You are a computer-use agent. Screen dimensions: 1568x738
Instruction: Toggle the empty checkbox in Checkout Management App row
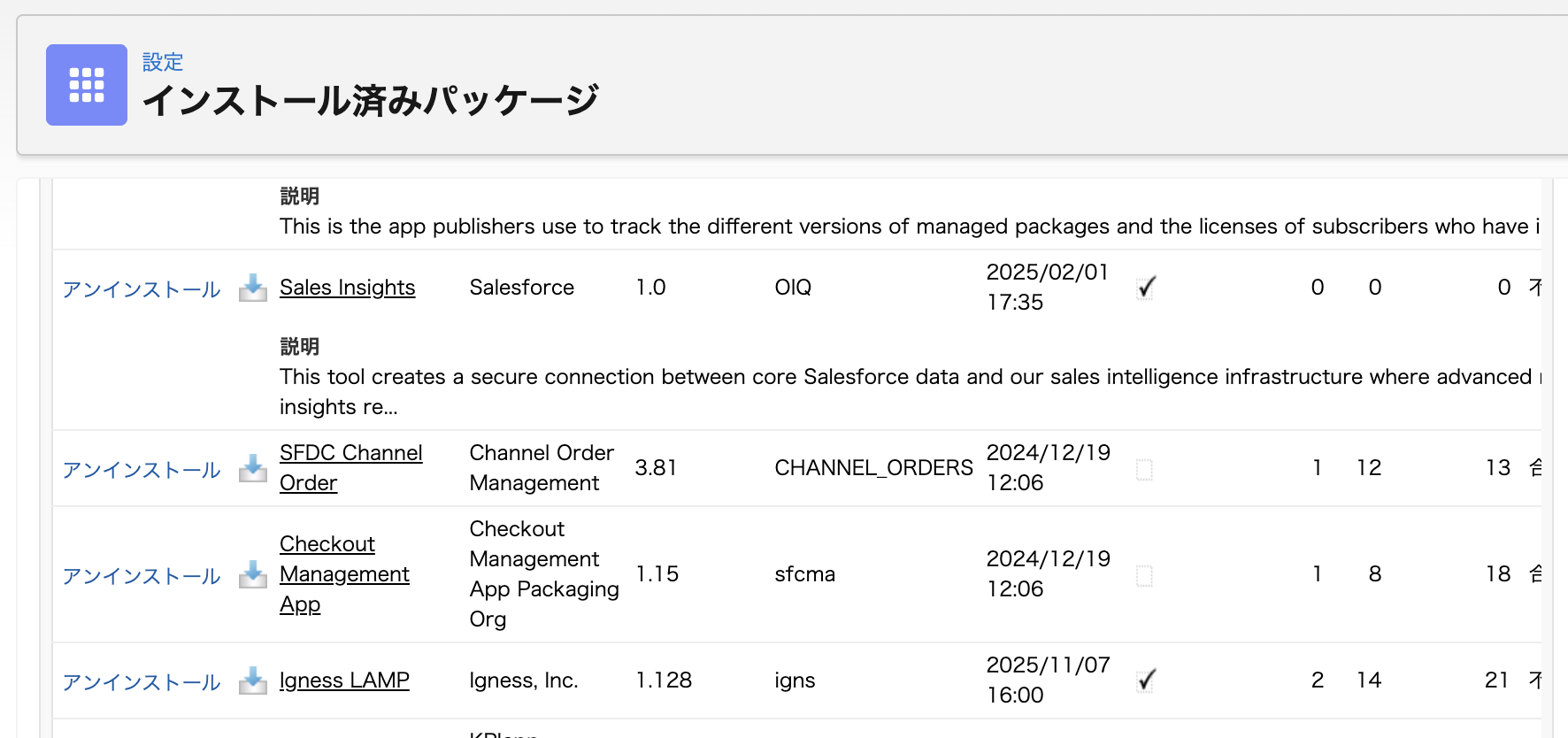click(x=1144, y=575)
